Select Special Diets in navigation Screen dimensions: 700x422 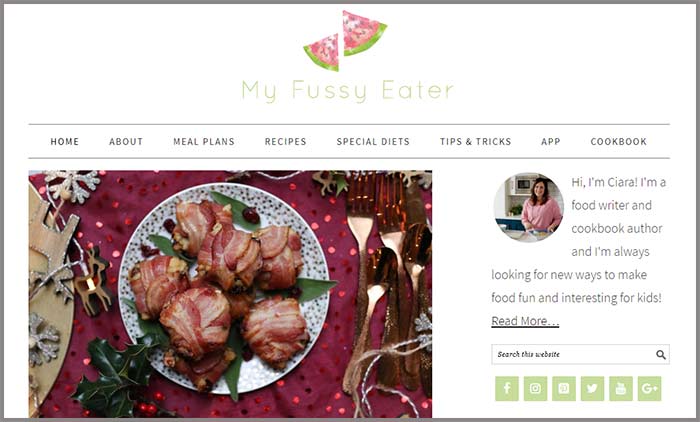click(373, 142)
